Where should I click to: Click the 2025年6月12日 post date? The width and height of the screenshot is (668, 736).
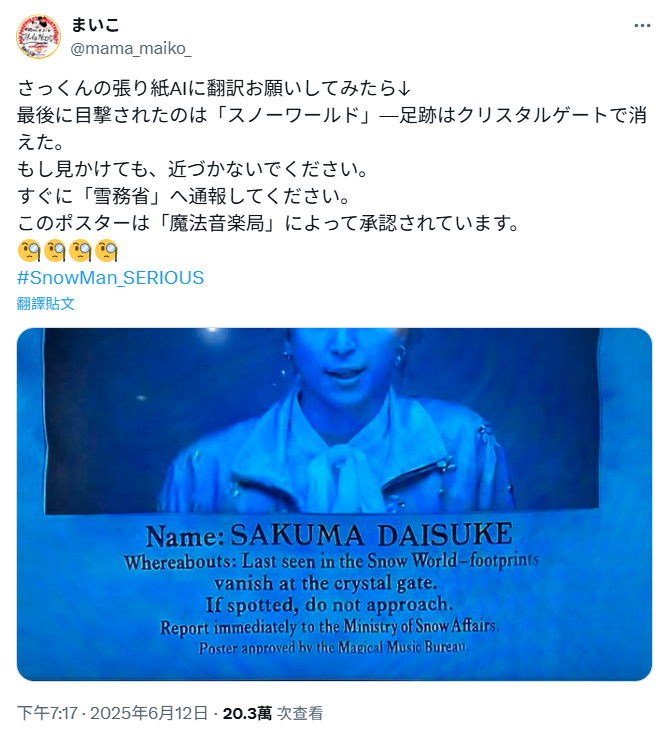[149, 713]
